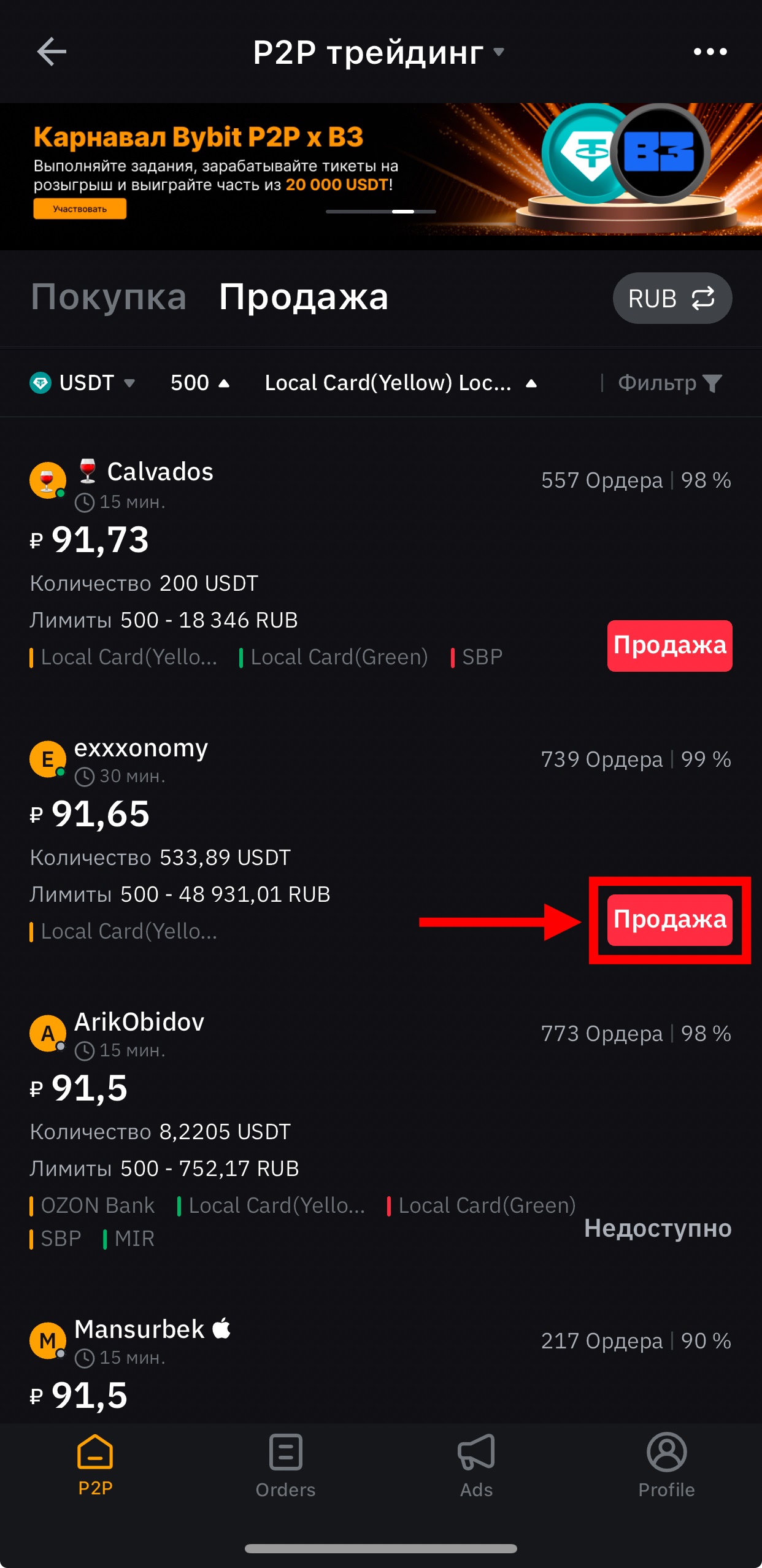Viewport: 762px width, 1568px height.
Task: Tap Calvados seller avatar icon
Action: (48, 480)
